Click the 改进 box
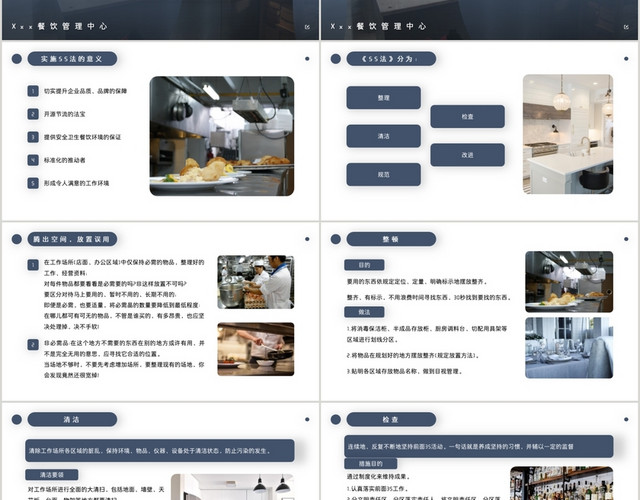Image resolution: width=640 pixels, height=500 pixels. pos(468,155)
